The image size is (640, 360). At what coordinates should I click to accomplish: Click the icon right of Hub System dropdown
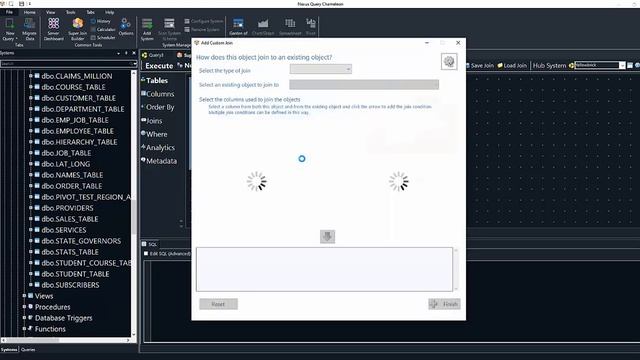630,65
